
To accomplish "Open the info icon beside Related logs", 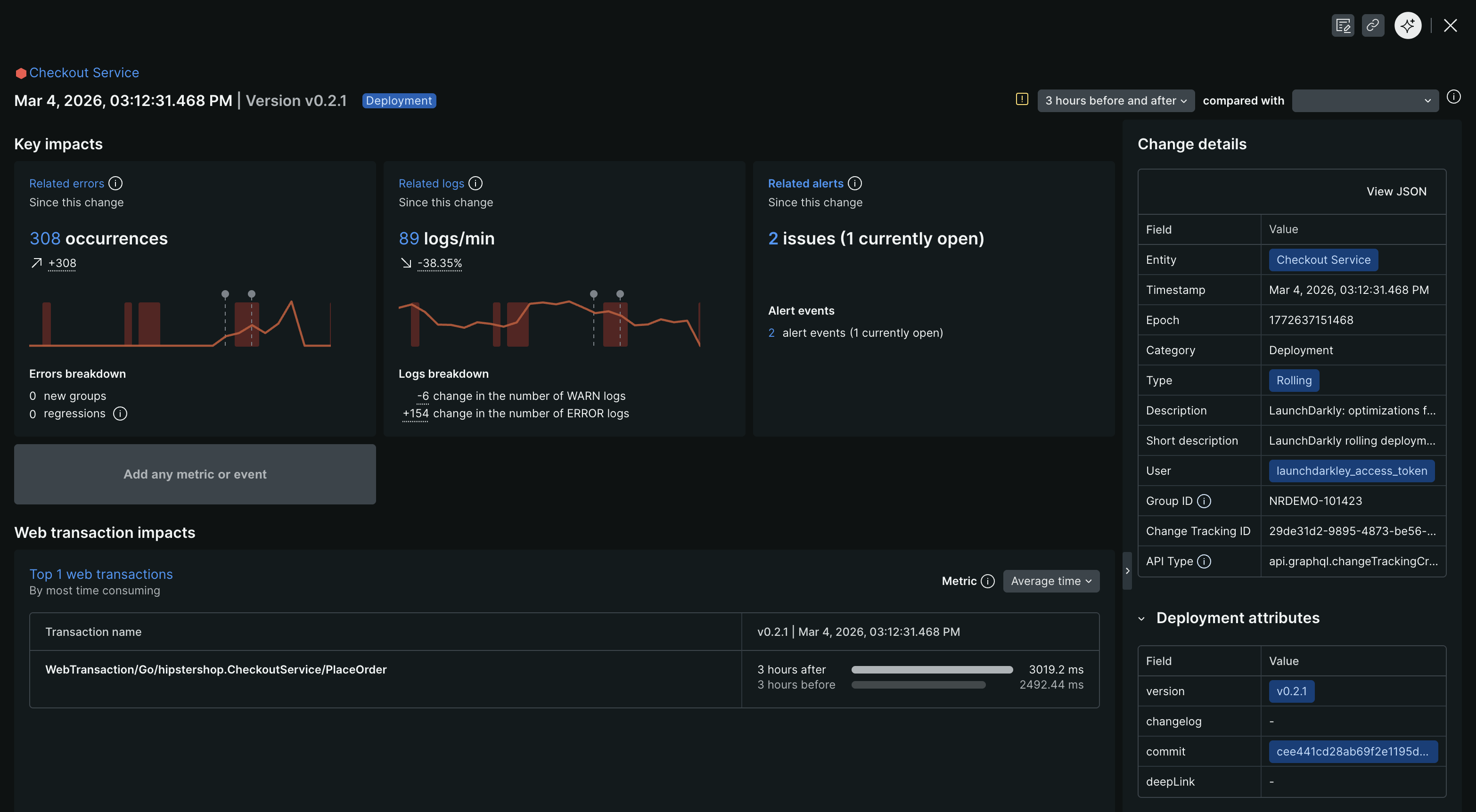I will pyautogui.click(x=475, y=183).
